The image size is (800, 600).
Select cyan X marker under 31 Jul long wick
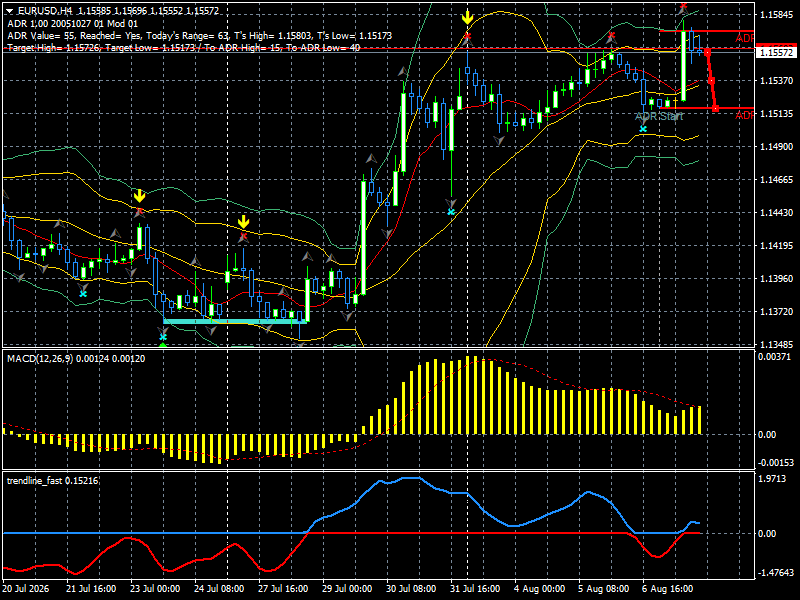click(451, 212)
